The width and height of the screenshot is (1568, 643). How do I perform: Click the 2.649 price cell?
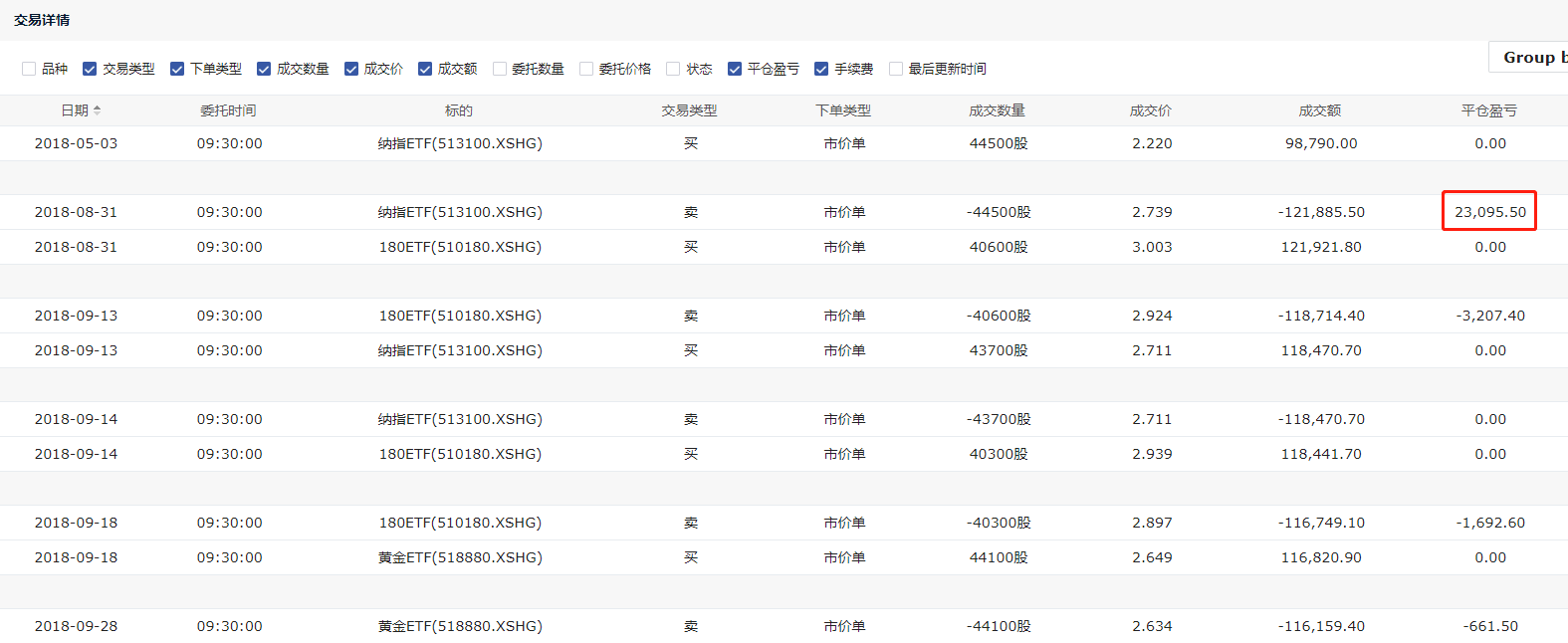[x=1152, y=557]
